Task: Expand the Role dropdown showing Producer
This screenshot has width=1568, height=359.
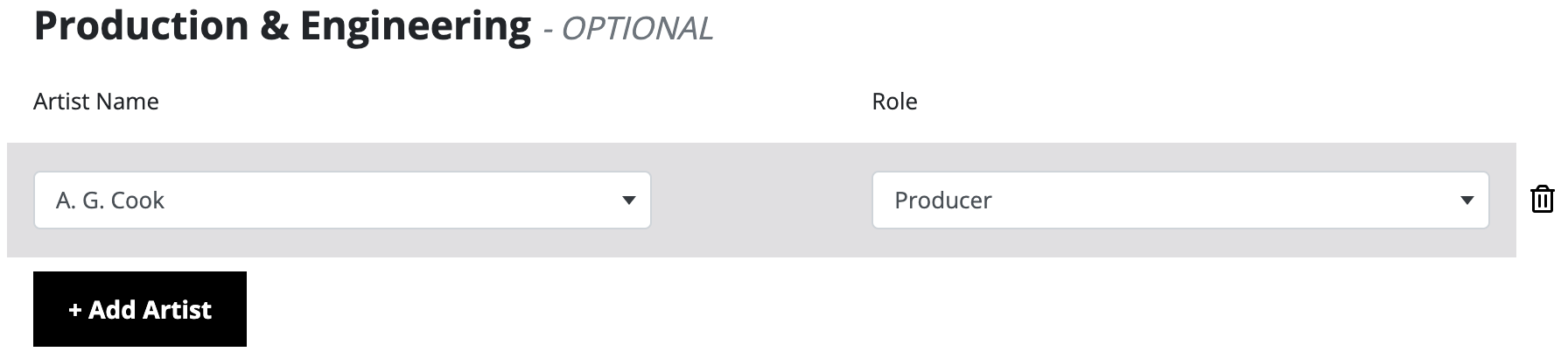Action: [1180, 201]
